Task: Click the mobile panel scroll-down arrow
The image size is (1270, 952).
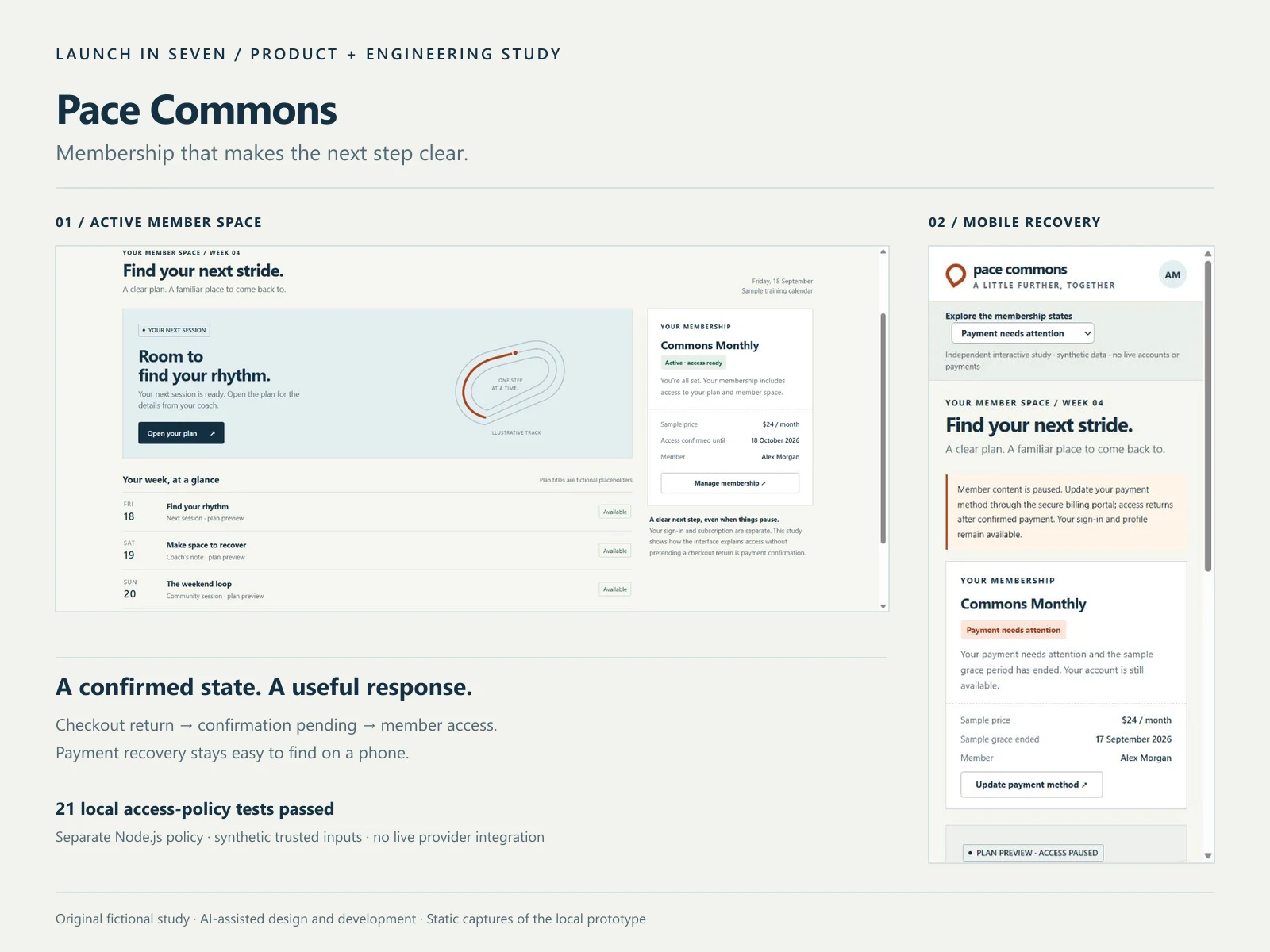Action: click(x=1208, y=856)
